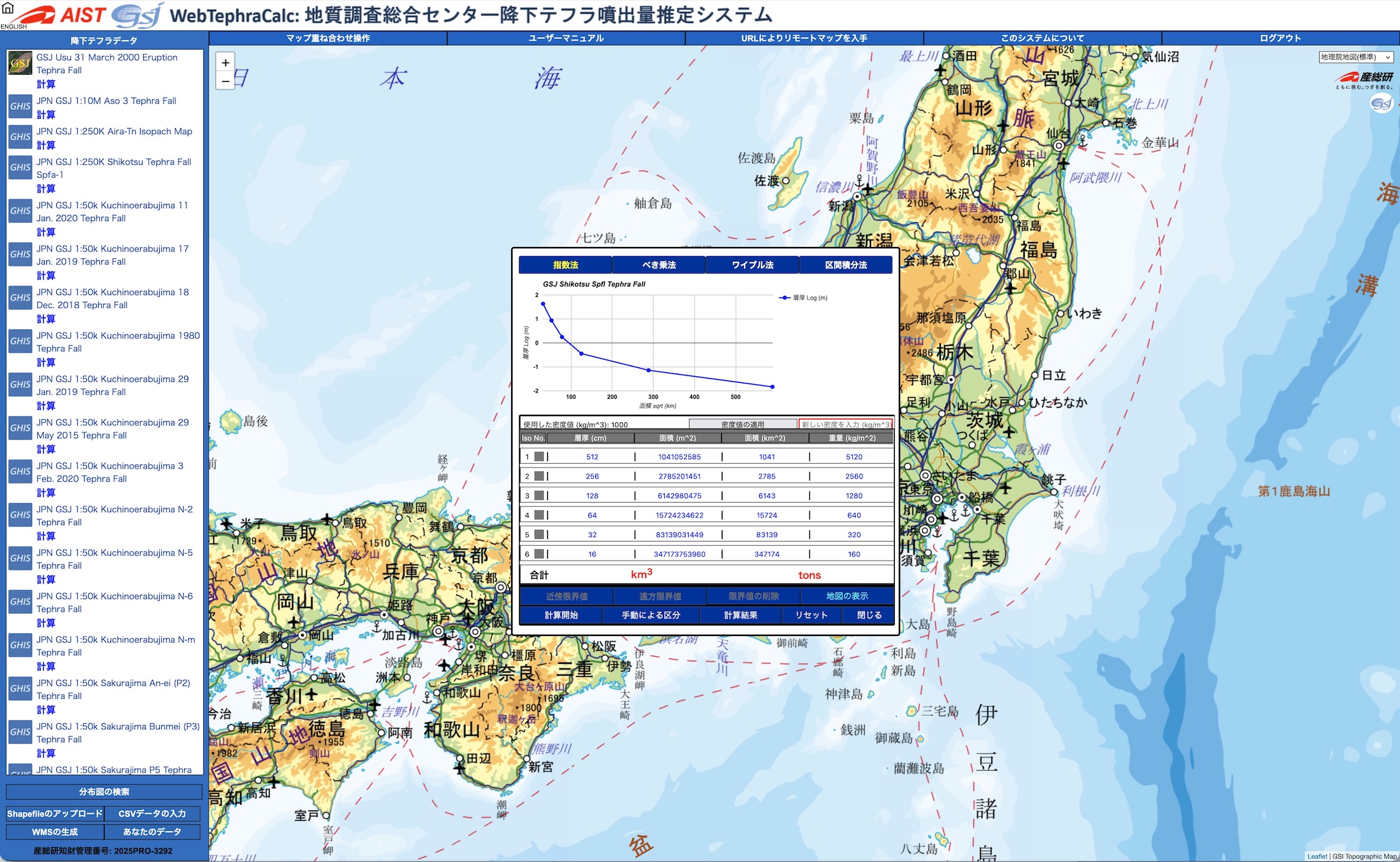The height and width of the screenshot is (862, 1400).
Task: Click the gray color swatch in Iso row 3
Action: pyautogui.click(x=539, y=495)
